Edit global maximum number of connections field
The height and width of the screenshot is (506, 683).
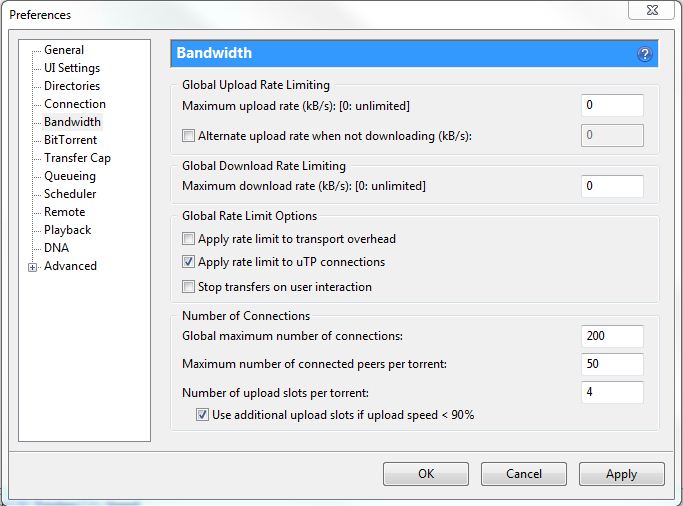pyautogui.click(x=612, y=336)
